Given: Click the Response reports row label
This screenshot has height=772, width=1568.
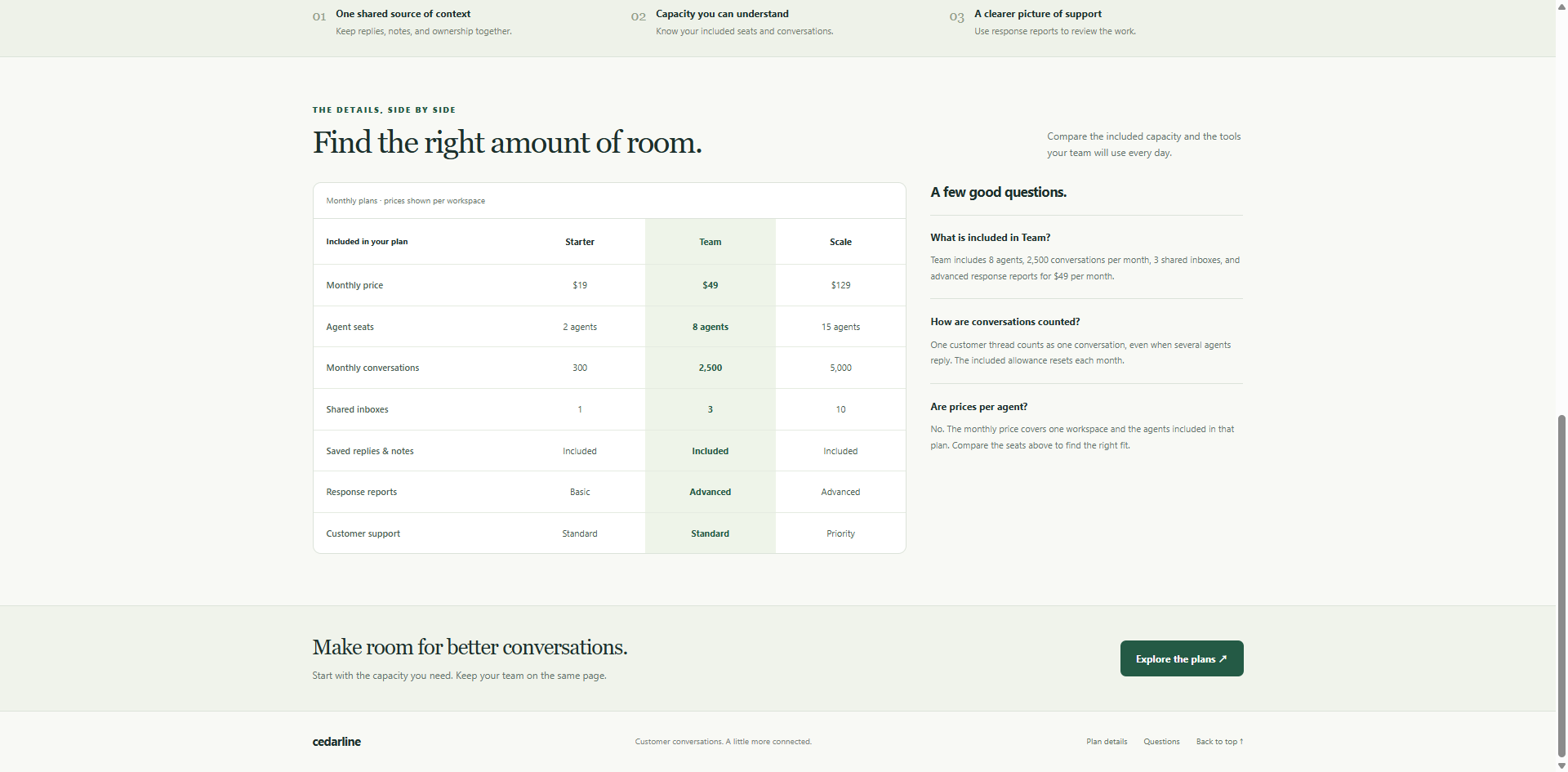Looking at the screenshot, I should (361, 492).
